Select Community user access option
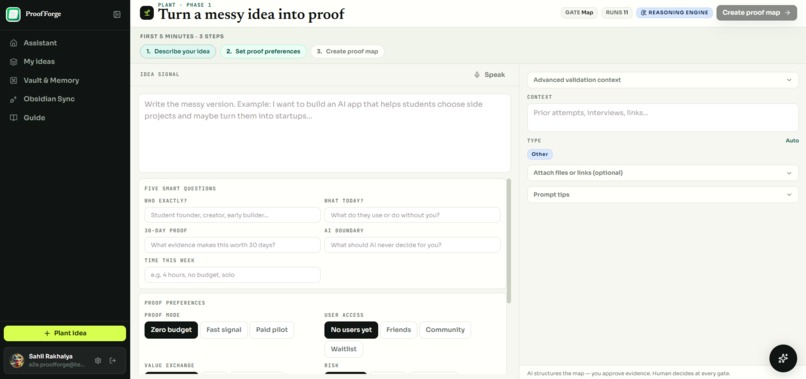 [x=445, y=330]
